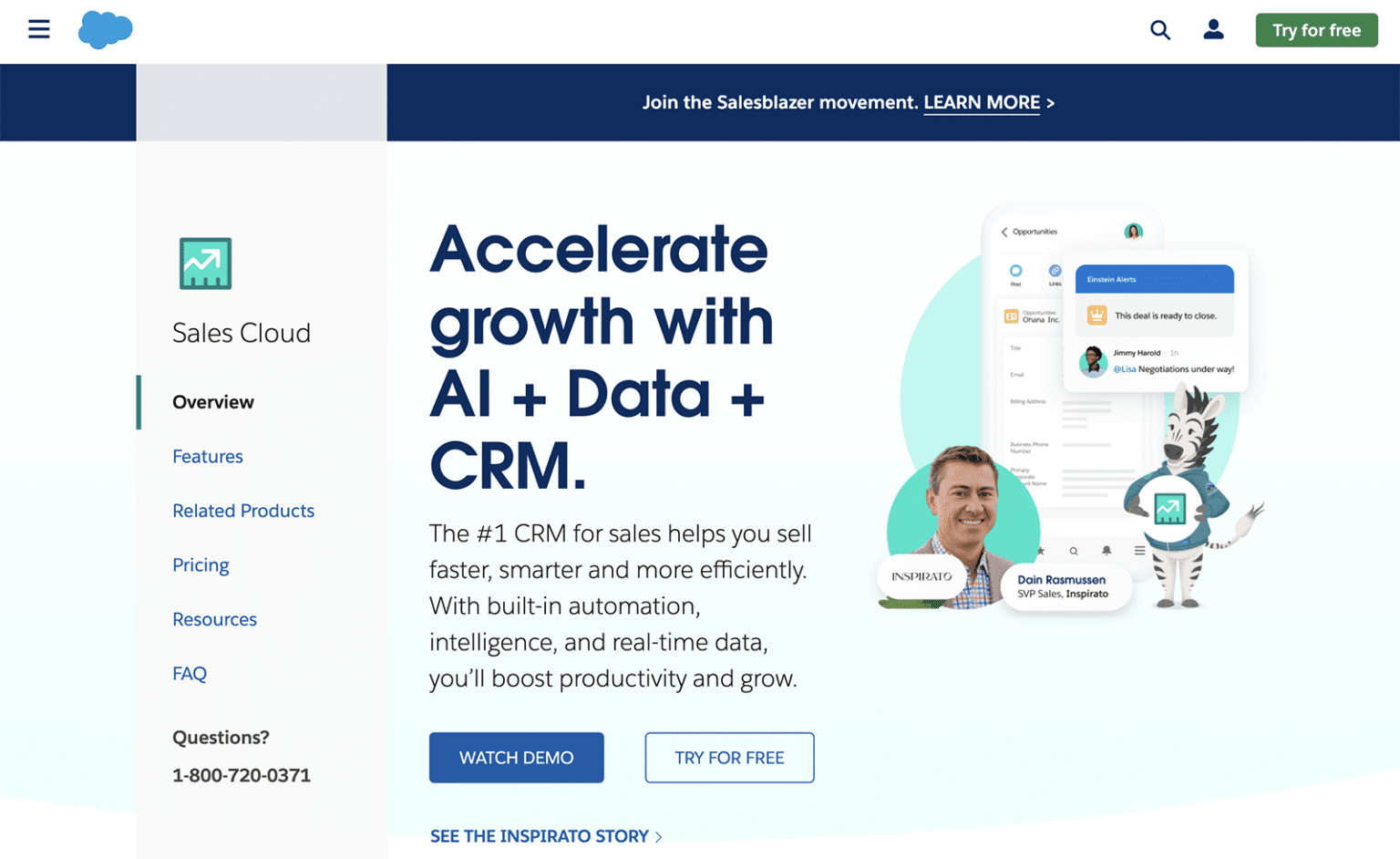1400x859 pixels.
Task: Click the Einstein Alerts crown icon
Action: [x=1096, y=316]
